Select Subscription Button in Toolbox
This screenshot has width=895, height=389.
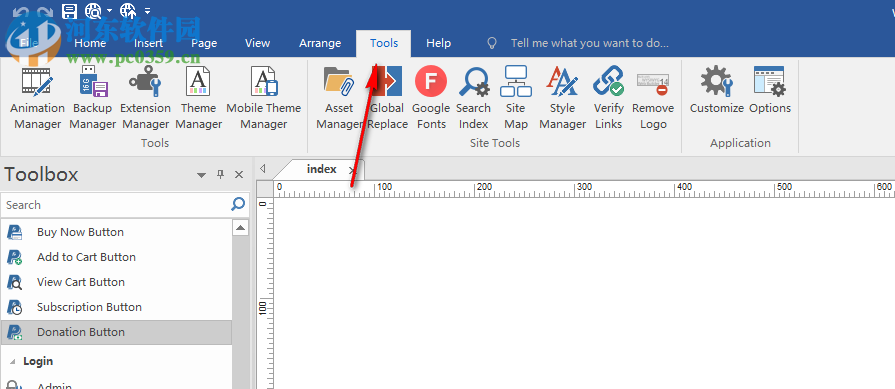pos(116,307)
